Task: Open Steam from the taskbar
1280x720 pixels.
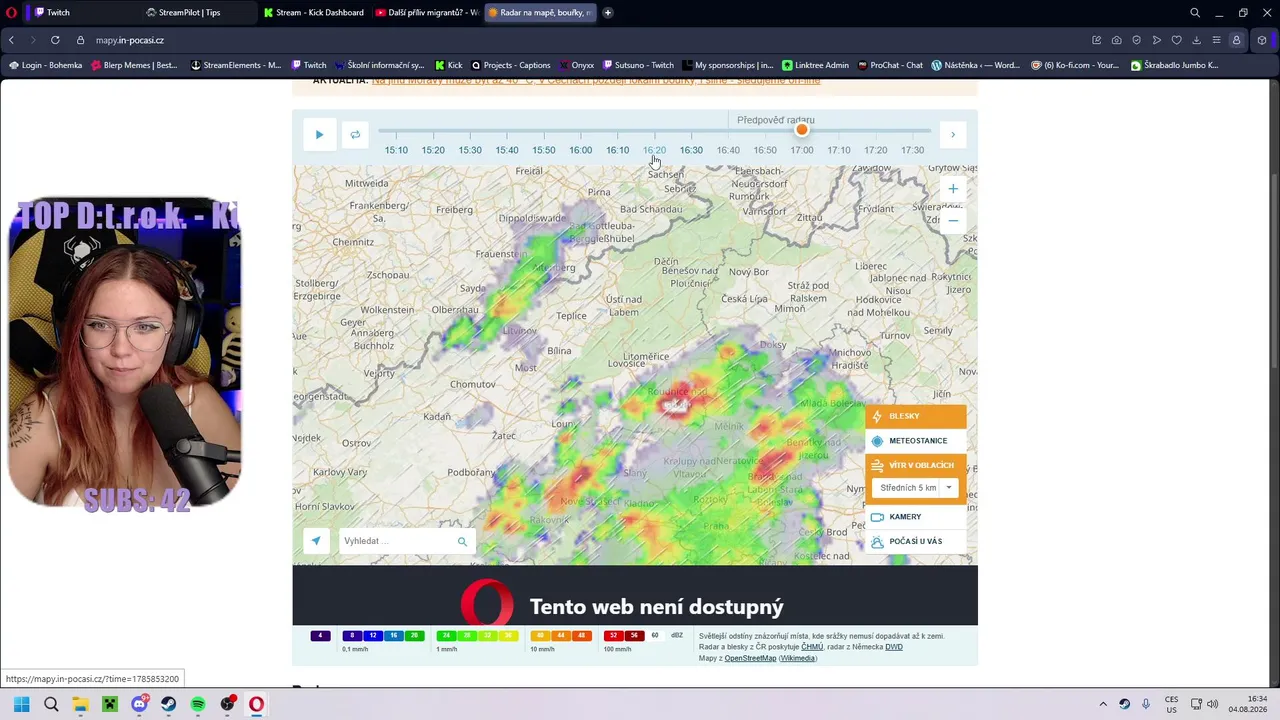Action: 168,704
